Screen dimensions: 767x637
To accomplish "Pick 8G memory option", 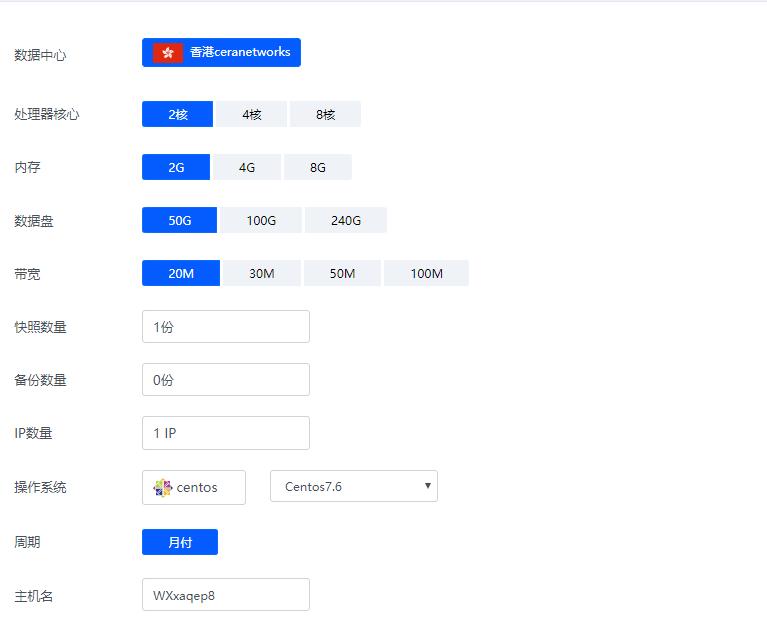I will point(317,167).
